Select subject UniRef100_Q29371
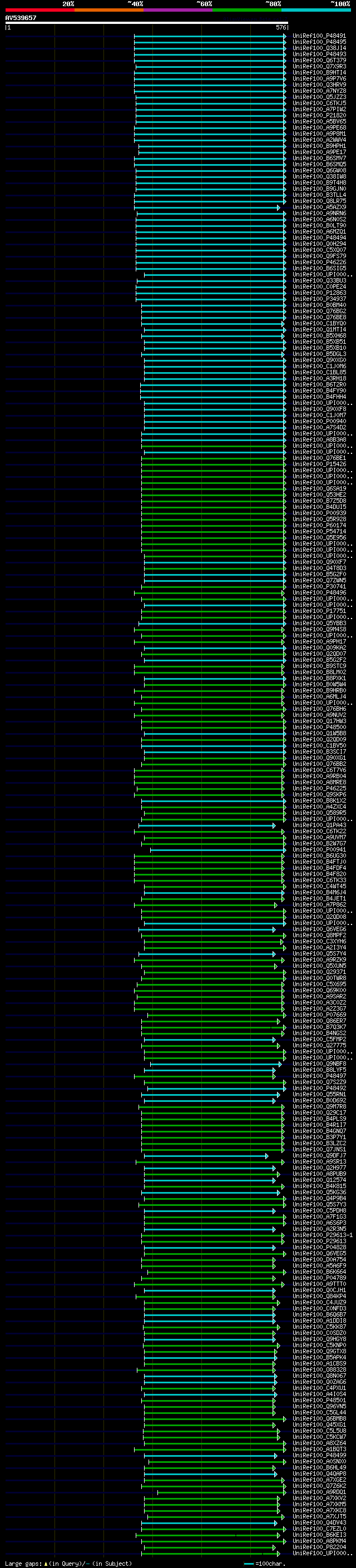 [319, 972]
